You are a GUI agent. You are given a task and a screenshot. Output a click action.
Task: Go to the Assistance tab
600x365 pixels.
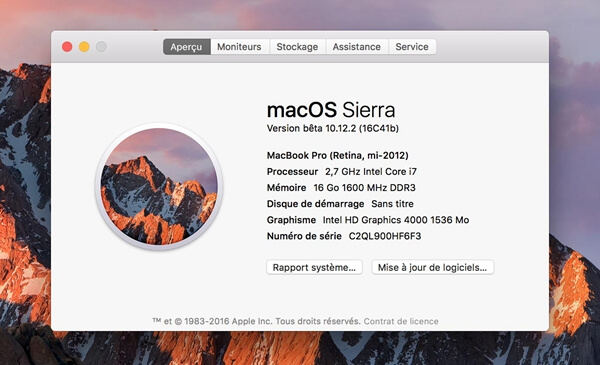click(357, 47)
